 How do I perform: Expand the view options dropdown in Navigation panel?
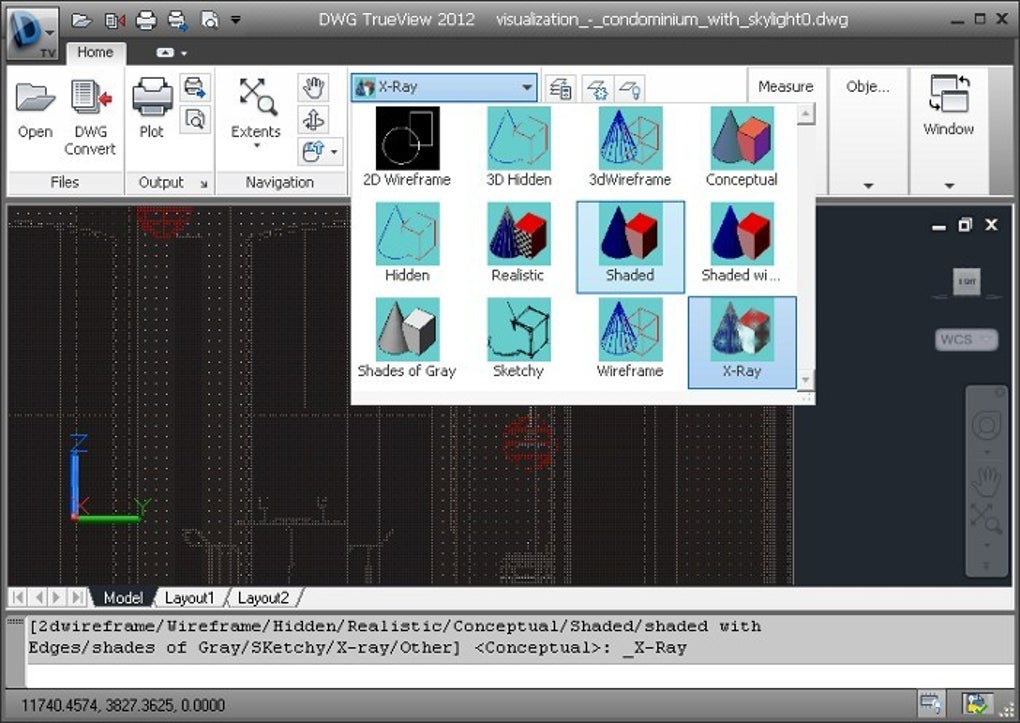pos(334,152)
